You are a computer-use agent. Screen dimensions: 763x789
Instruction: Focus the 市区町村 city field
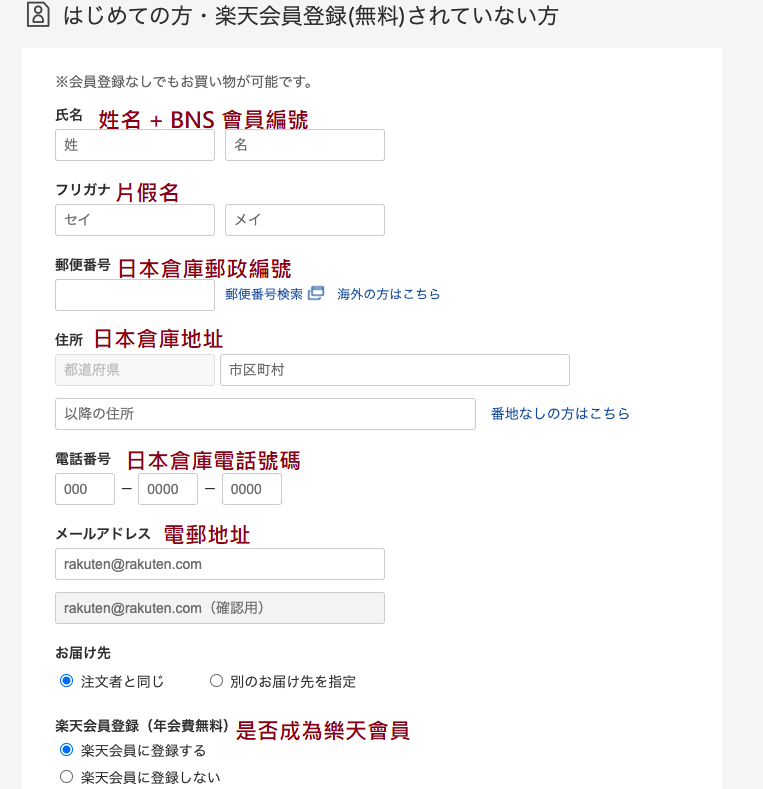click(395, 370)
